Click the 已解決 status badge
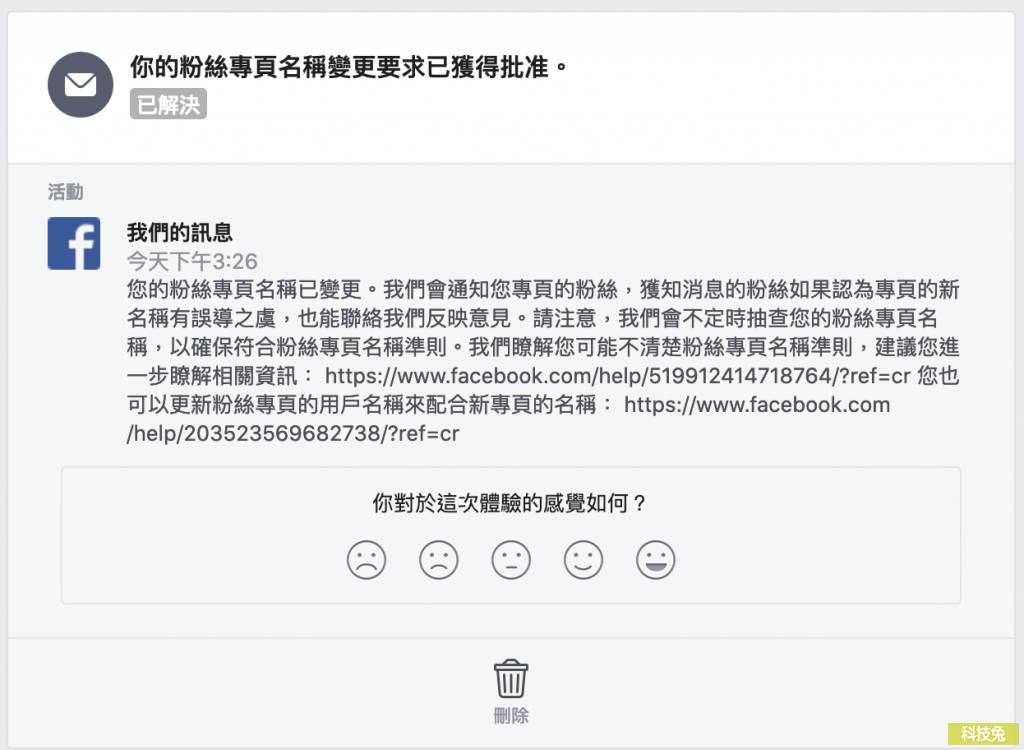The height and width of the screenshot is (750, 1024). pos(168,105)
